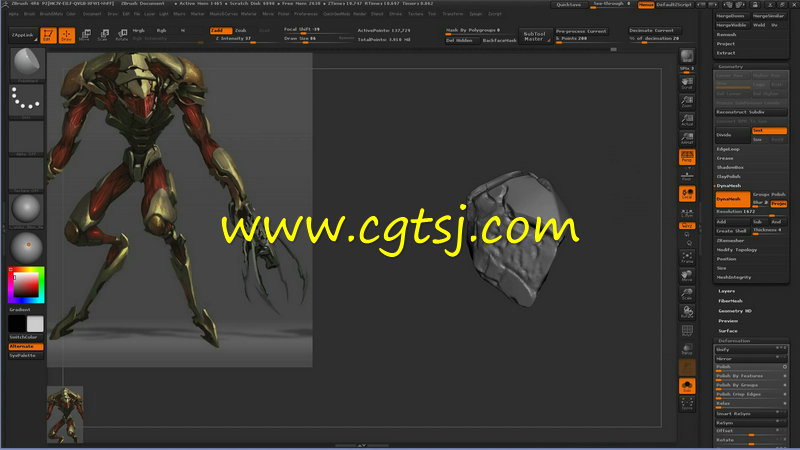Adjust the Z Intensity slider

click(244, 39)
